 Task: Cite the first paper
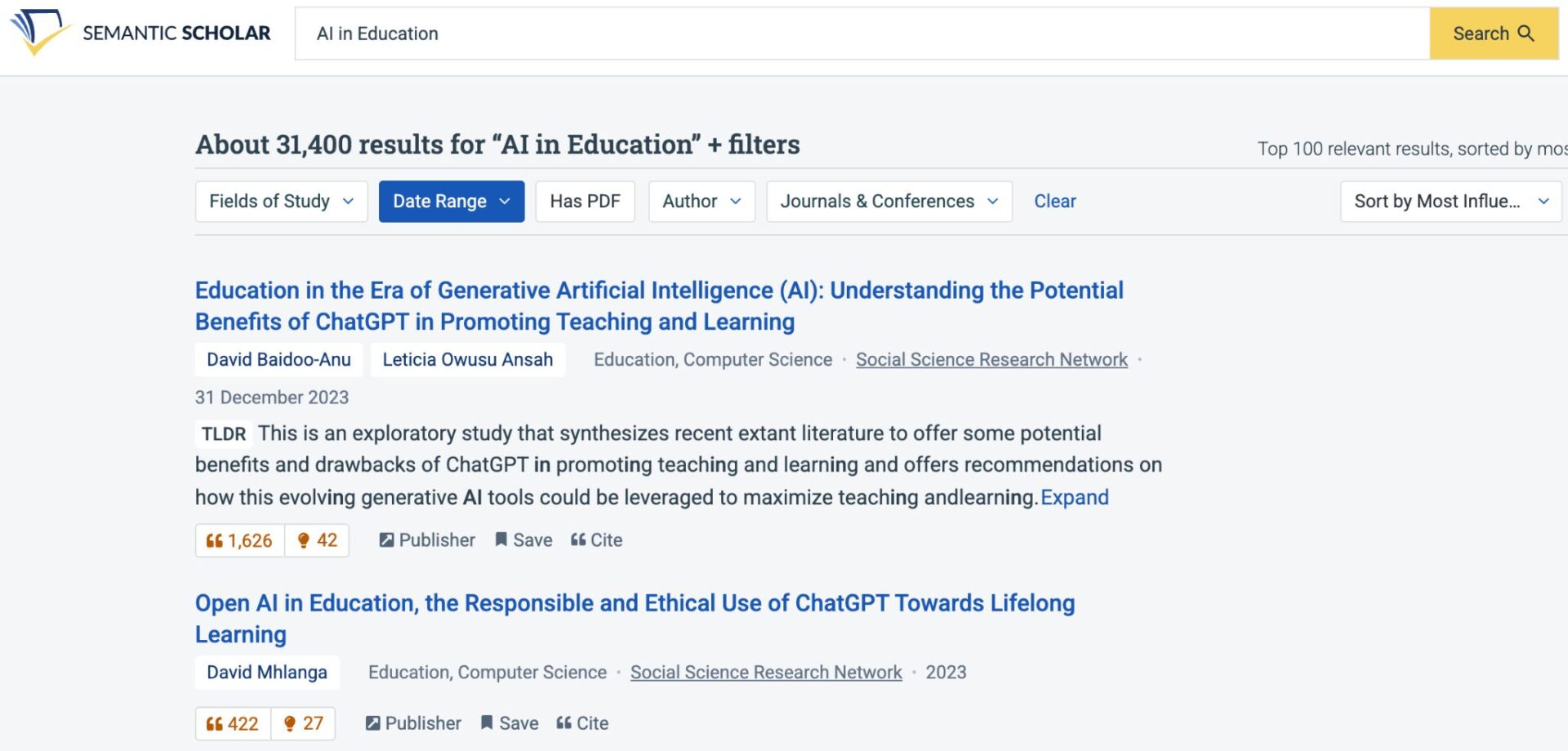coord(596,540)
